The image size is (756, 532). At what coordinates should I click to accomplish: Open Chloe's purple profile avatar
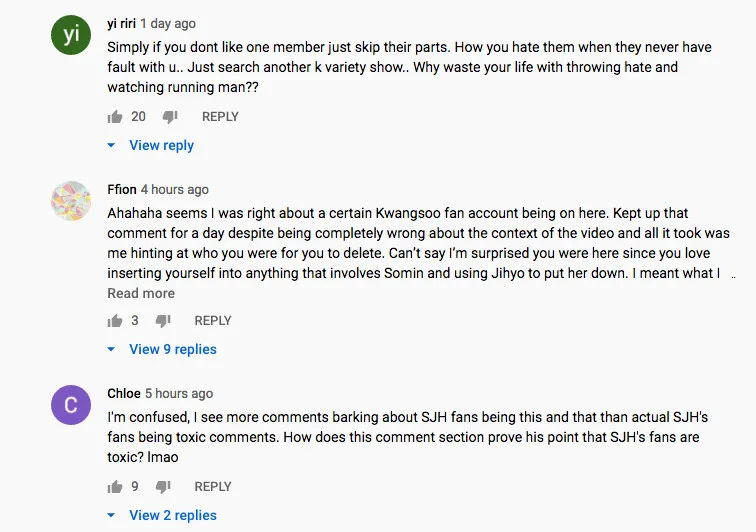71,405
